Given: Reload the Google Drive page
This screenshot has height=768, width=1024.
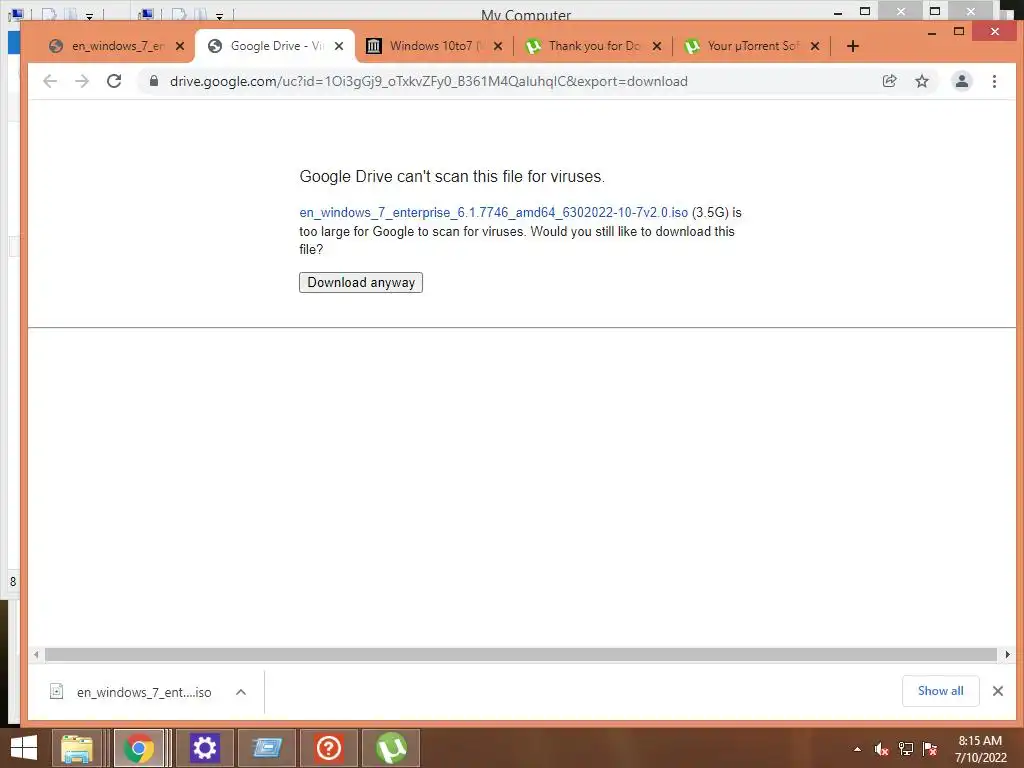Looking at the screenshot, I should point(114,82).
